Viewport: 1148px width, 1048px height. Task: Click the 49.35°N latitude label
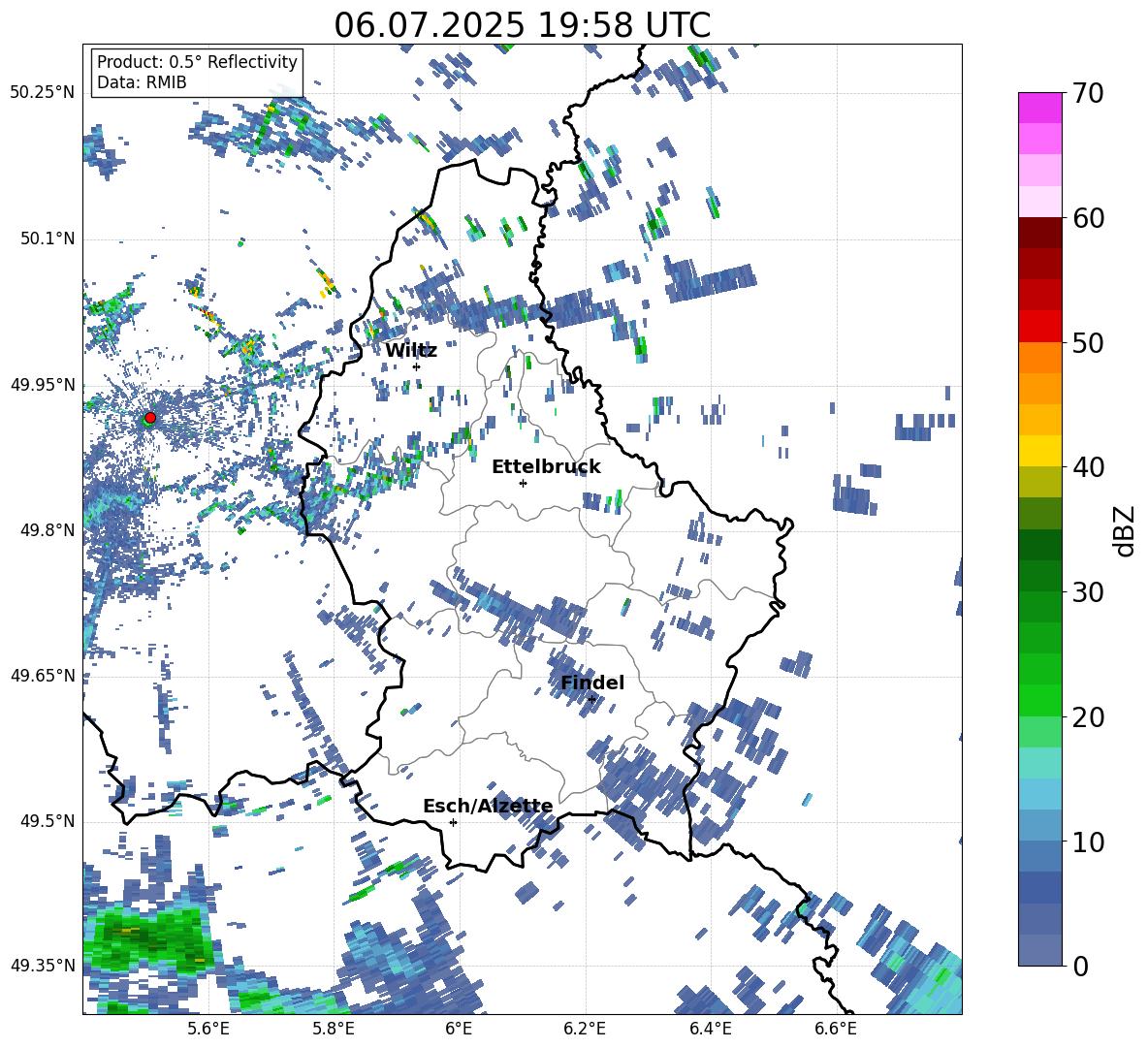tap(43, 966)
